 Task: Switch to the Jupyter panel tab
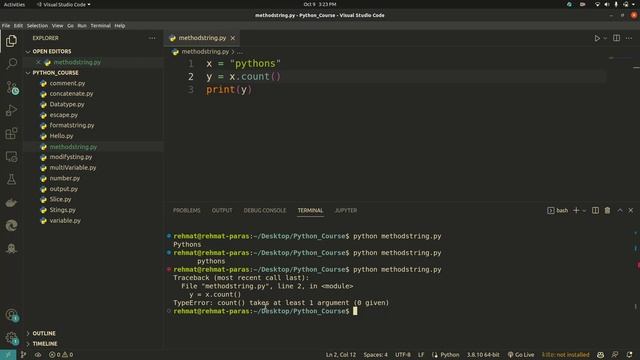click(x=346, y=211)
